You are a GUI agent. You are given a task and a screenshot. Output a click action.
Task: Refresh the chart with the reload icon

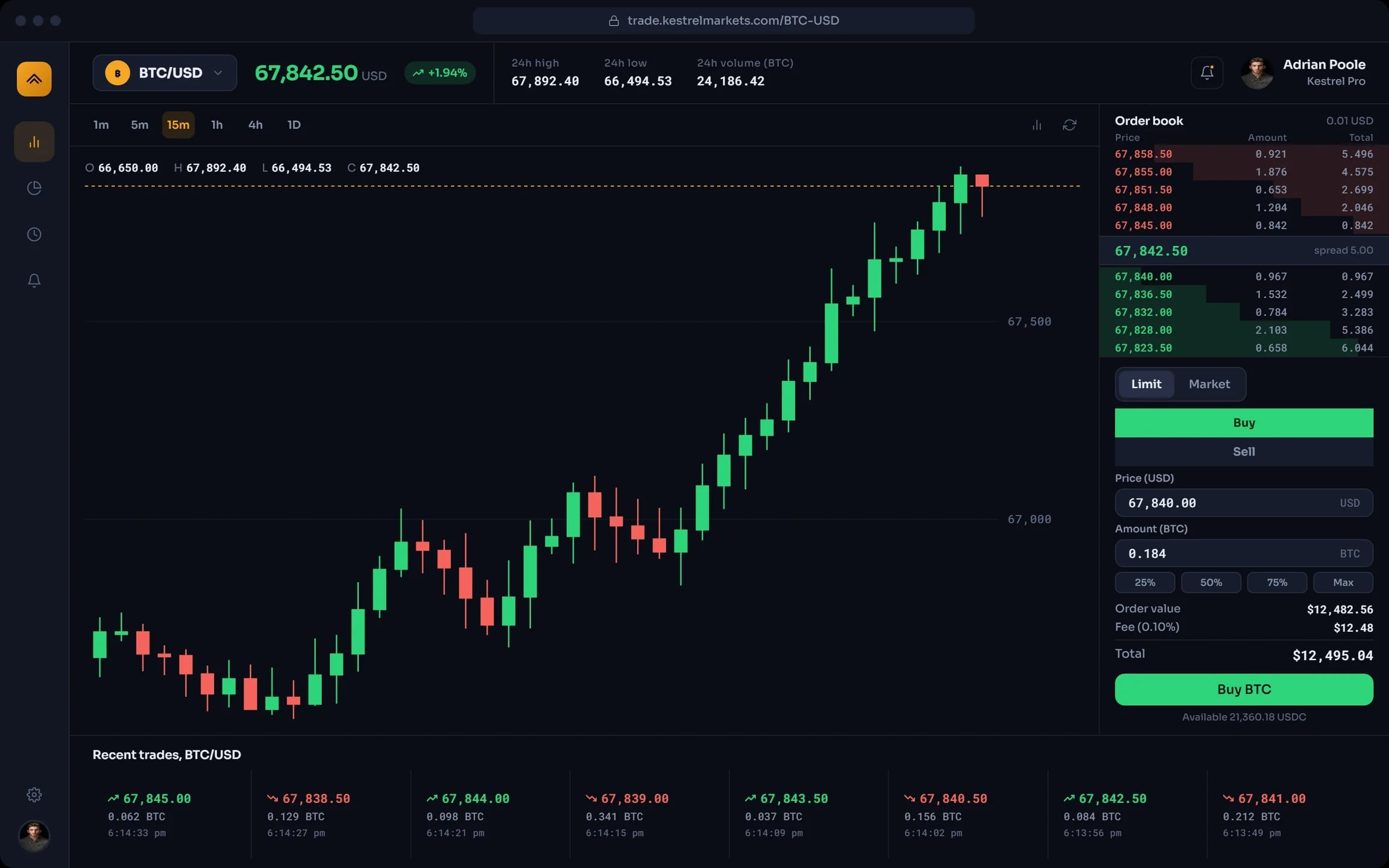point(1069,125)
